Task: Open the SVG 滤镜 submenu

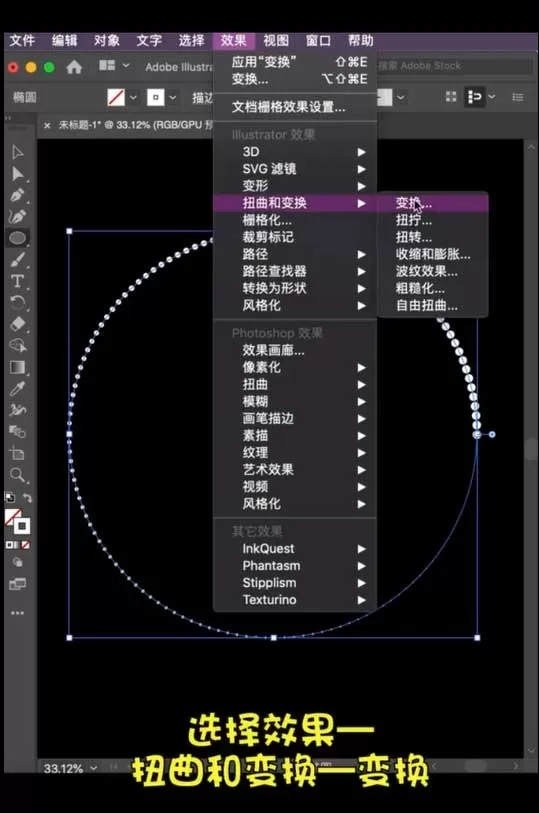Action: coord(294,169)
